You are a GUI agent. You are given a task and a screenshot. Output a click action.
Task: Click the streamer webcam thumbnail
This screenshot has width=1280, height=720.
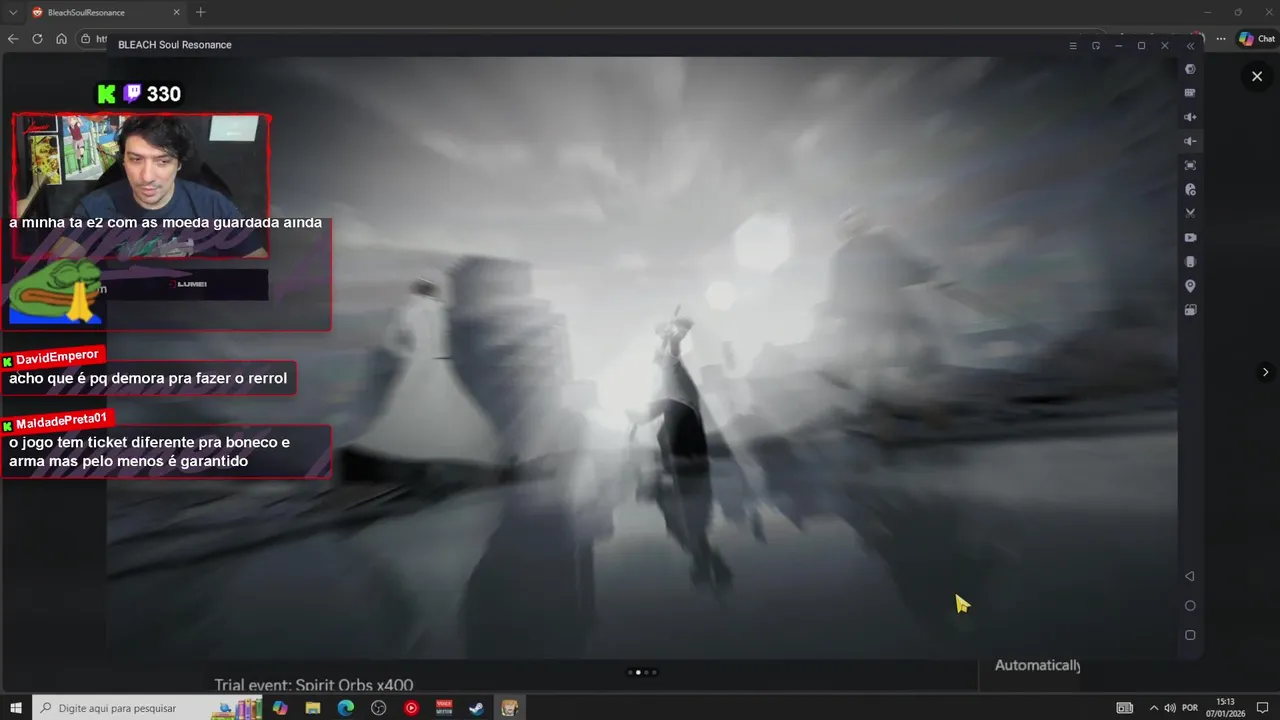141,186
